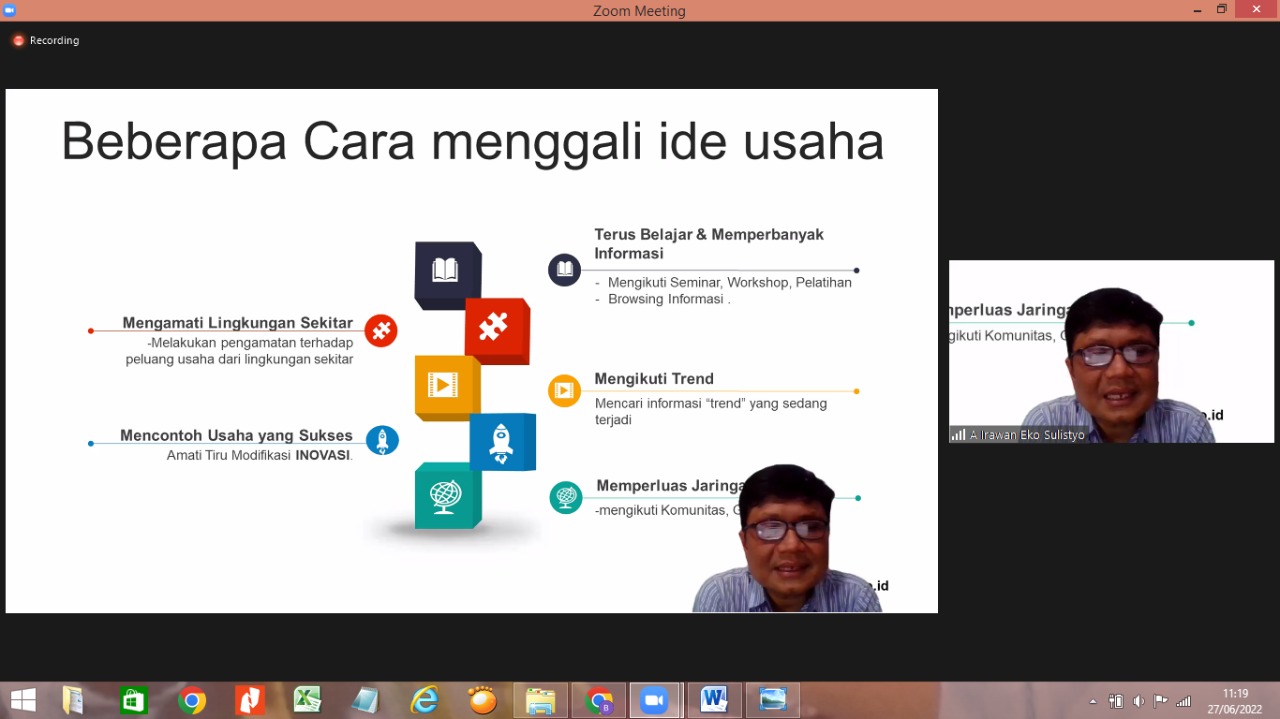Open the Windows Store taskbar icon
Viewport: 1280px width, 719px height.
click(133, 701)
